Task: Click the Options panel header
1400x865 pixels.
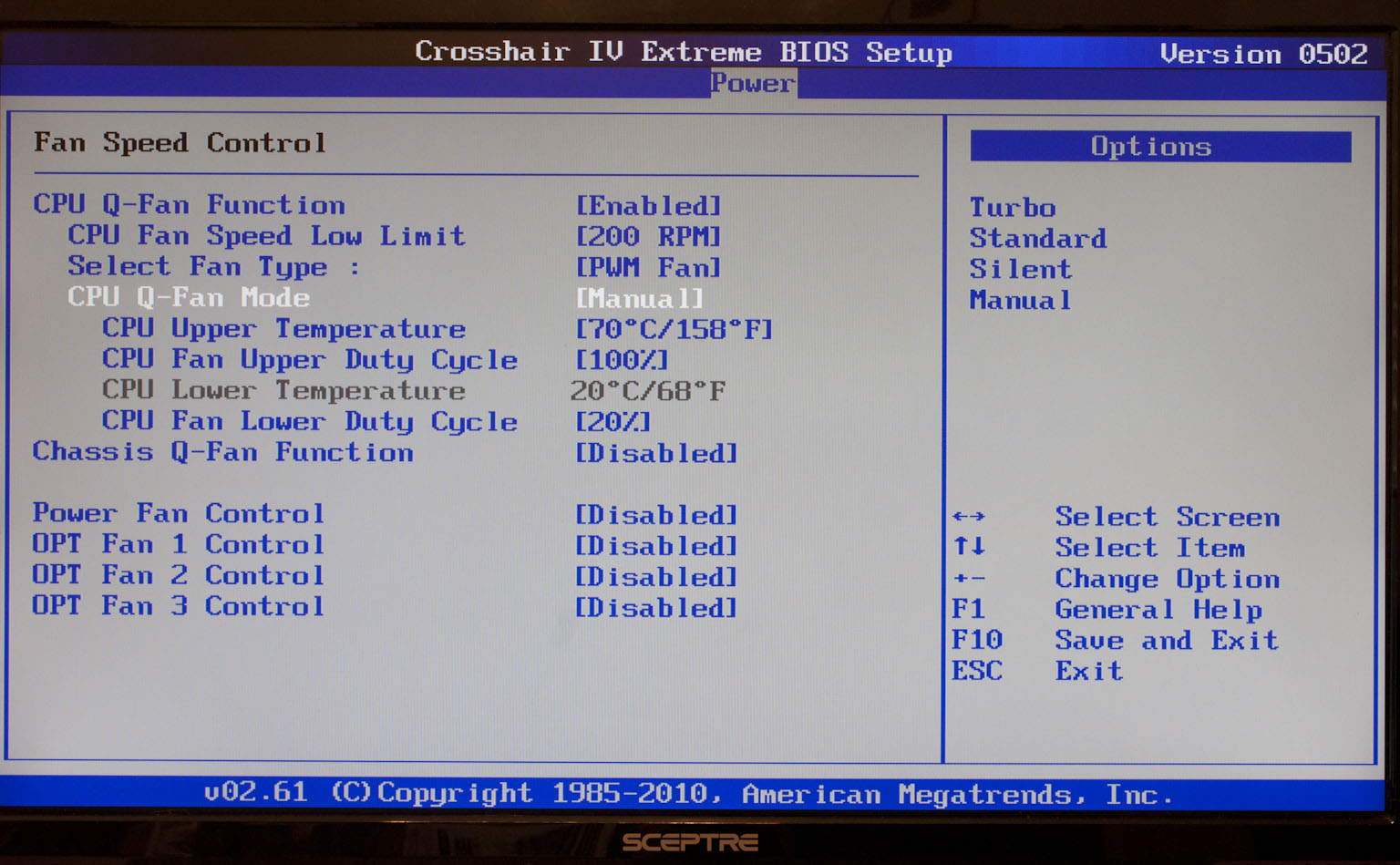Action: coord(1160,147)
